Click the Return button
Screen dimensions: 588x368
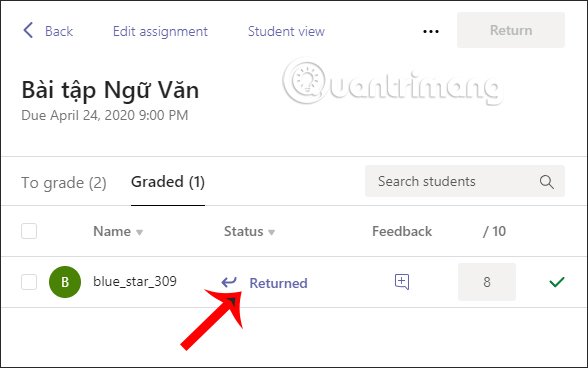(511, 30)
